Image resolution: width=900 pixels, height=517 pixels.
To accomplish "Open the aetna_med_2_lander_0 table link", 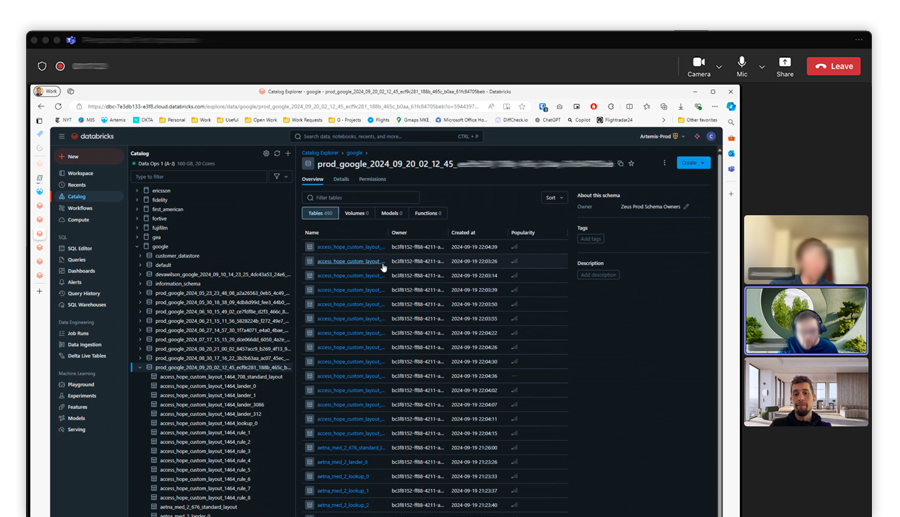I will pyautogui.click(x=343, y=462).
